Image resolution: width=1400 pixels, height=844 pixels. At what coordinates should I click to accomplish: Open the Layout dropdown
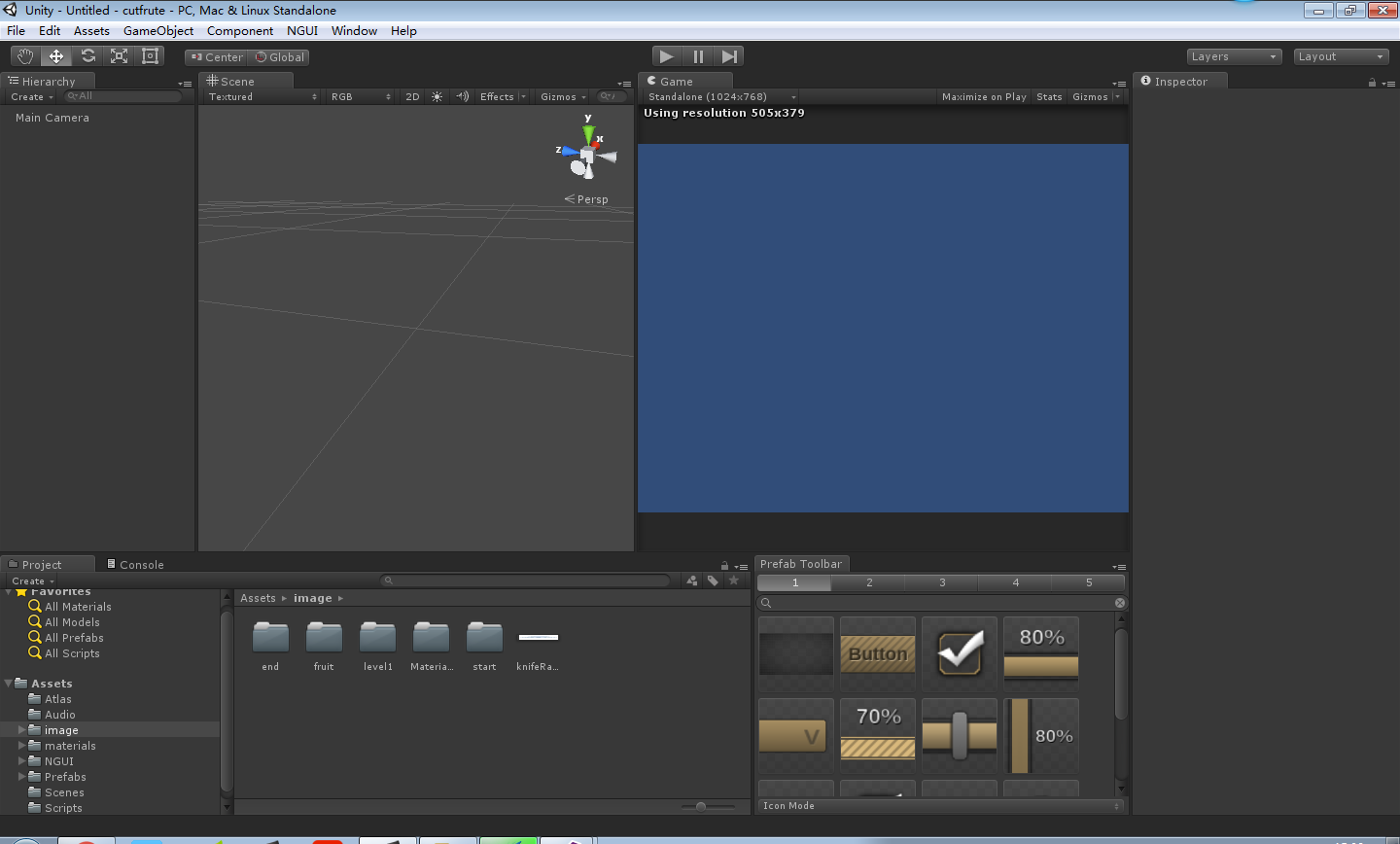click(1341, 56)
